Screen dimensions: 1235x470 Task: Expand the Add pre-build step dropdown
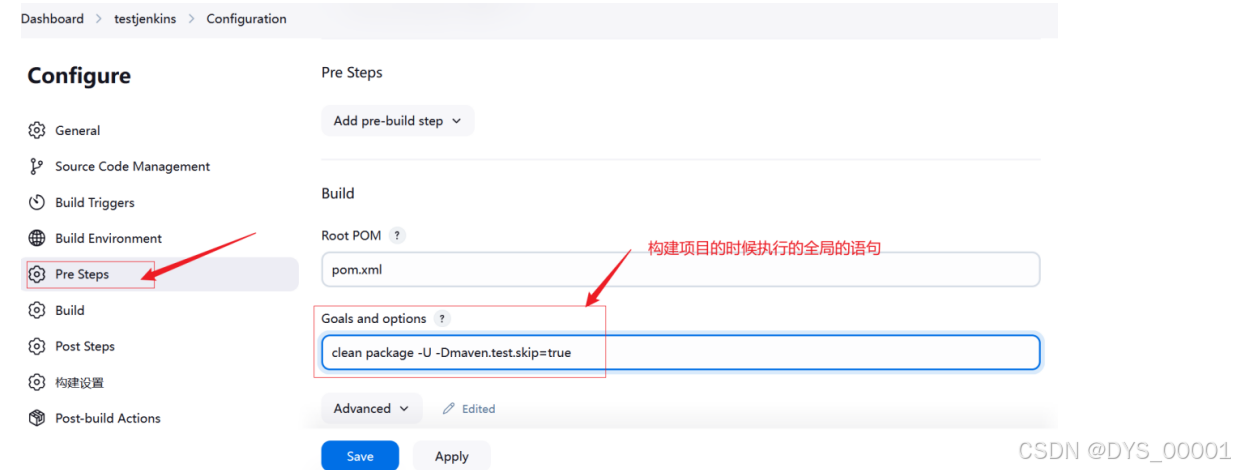[397, 120]
